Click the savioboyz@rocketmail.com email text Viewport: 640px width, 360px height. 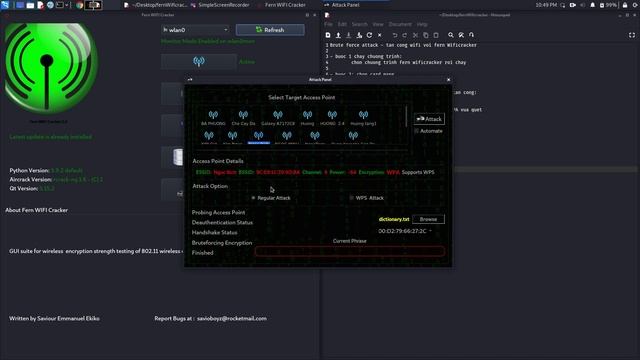click(x=232, y=318)
